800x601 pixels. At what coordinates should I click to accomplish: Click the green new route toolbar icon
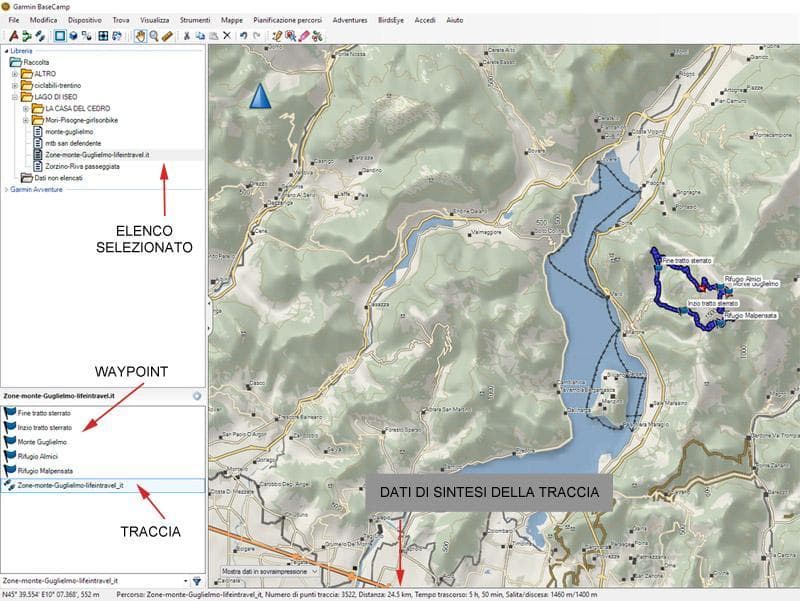click(27, 36)
